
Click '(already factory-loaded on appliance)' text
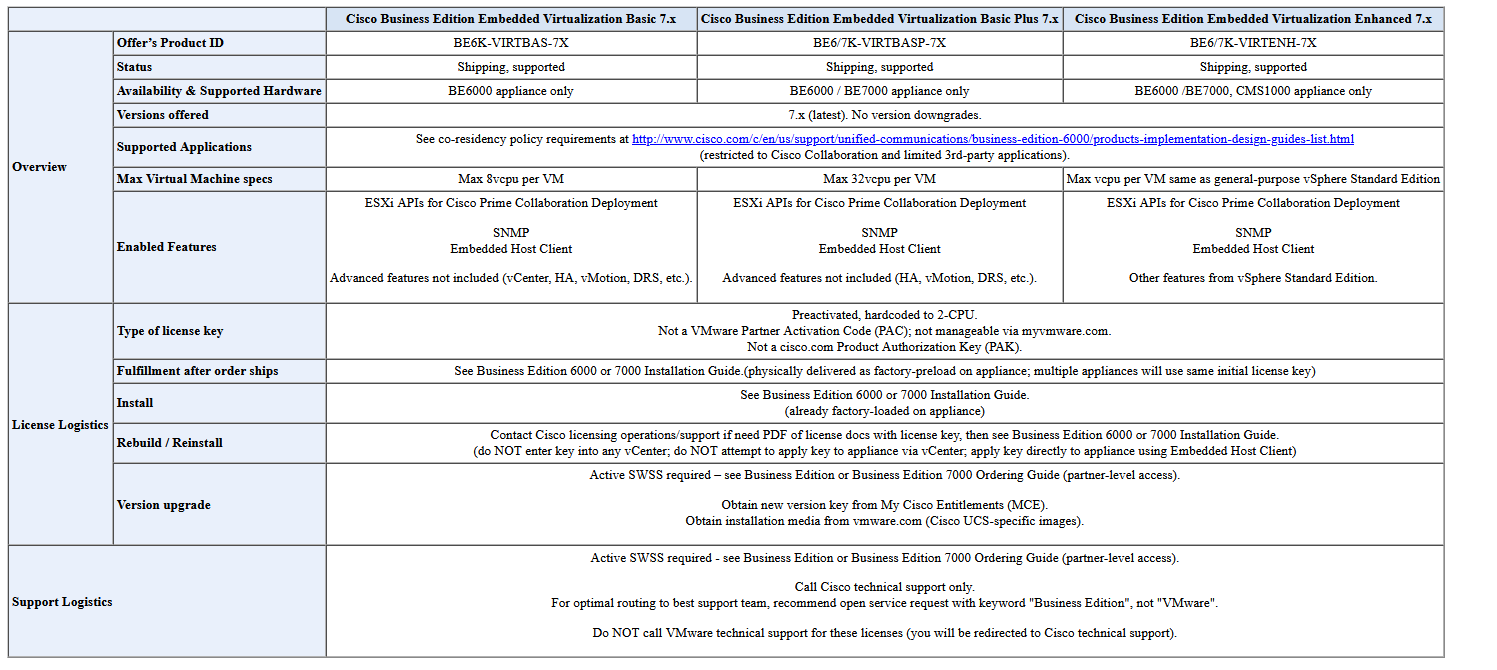coord(885,411)
